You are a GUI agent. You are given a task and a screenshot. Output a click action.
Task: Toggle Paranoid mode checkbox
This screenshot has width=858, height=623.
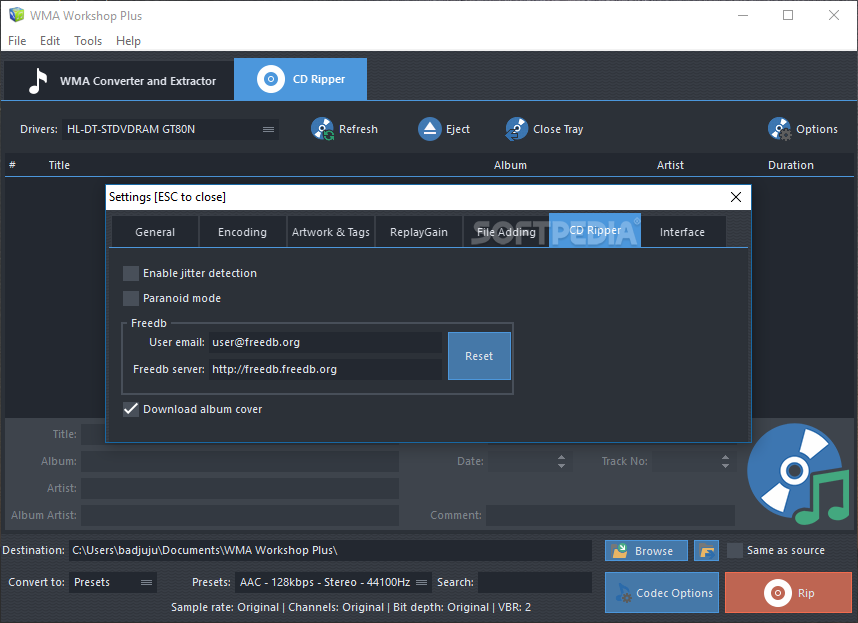pos(131,298)
